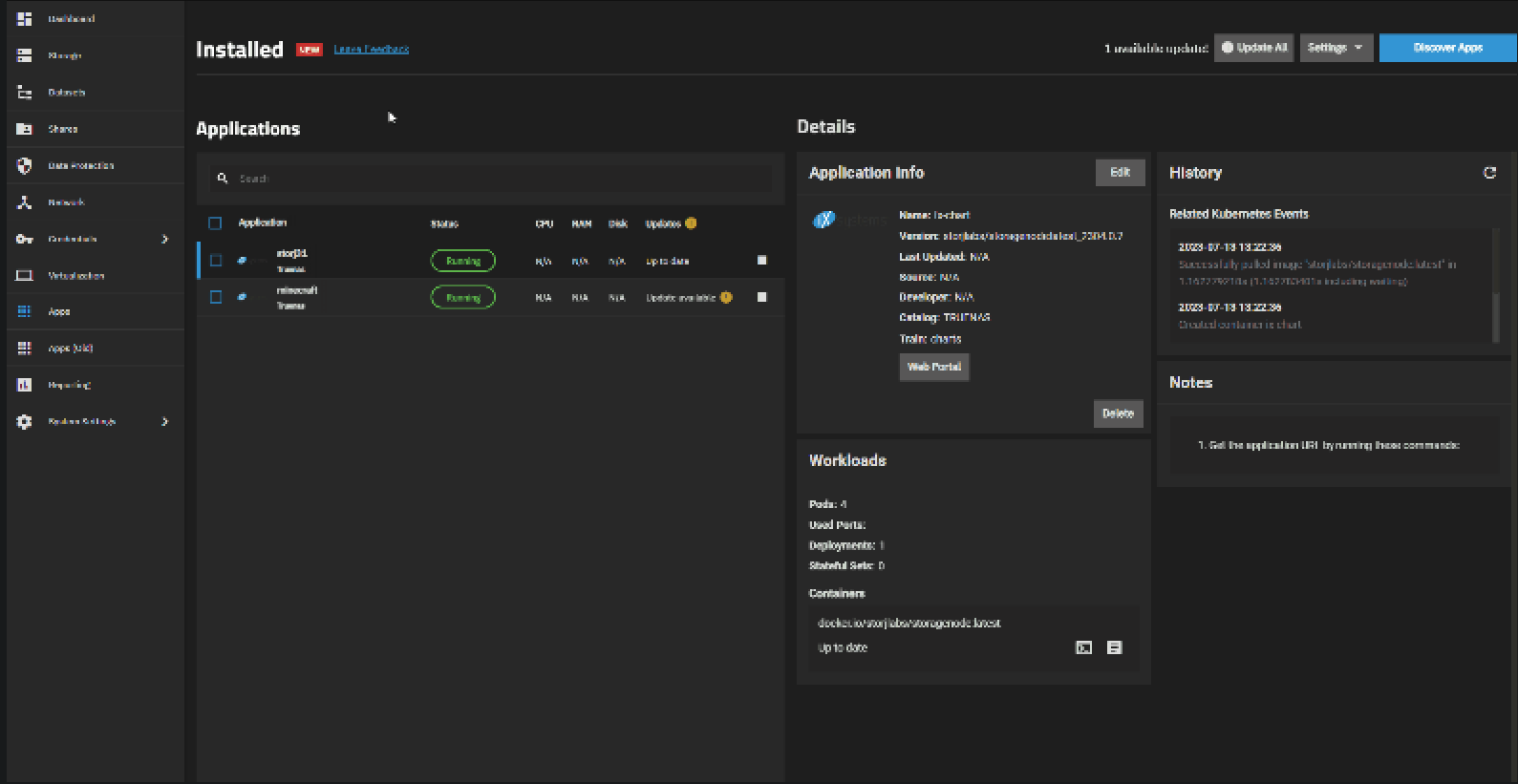1518x784 pixels.
Task: Click the yellow update badge in Updates header
Action: [x=691, y=223]
